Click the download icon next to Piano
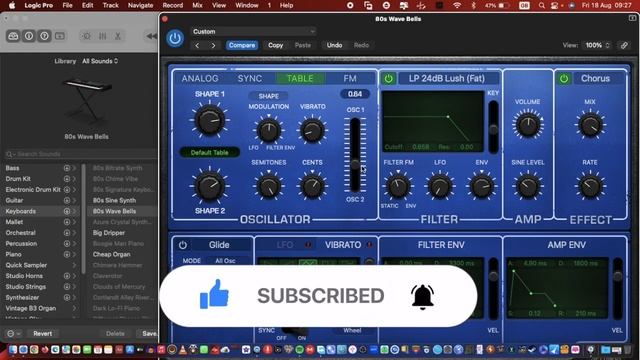 coord(67,254)
